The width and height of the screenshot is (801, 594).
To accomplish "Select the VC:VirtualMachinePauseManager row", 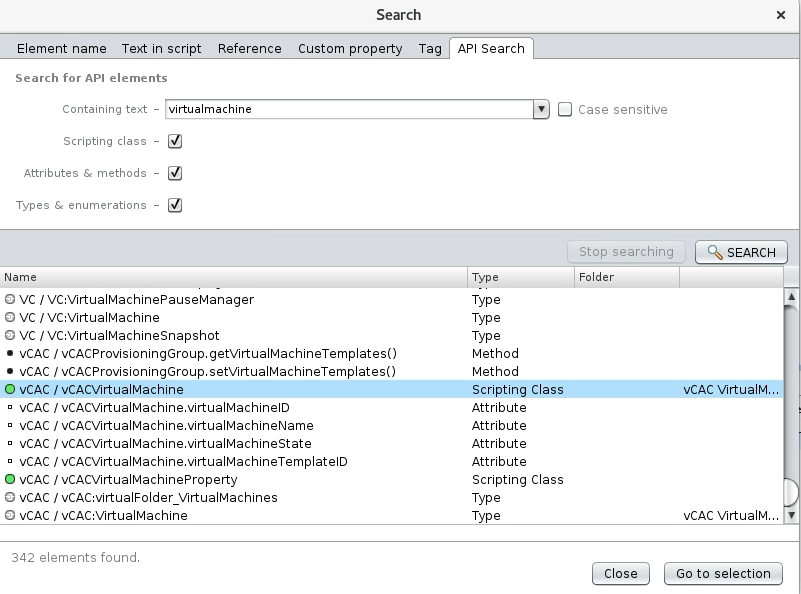I will click(x=391, y=299).
